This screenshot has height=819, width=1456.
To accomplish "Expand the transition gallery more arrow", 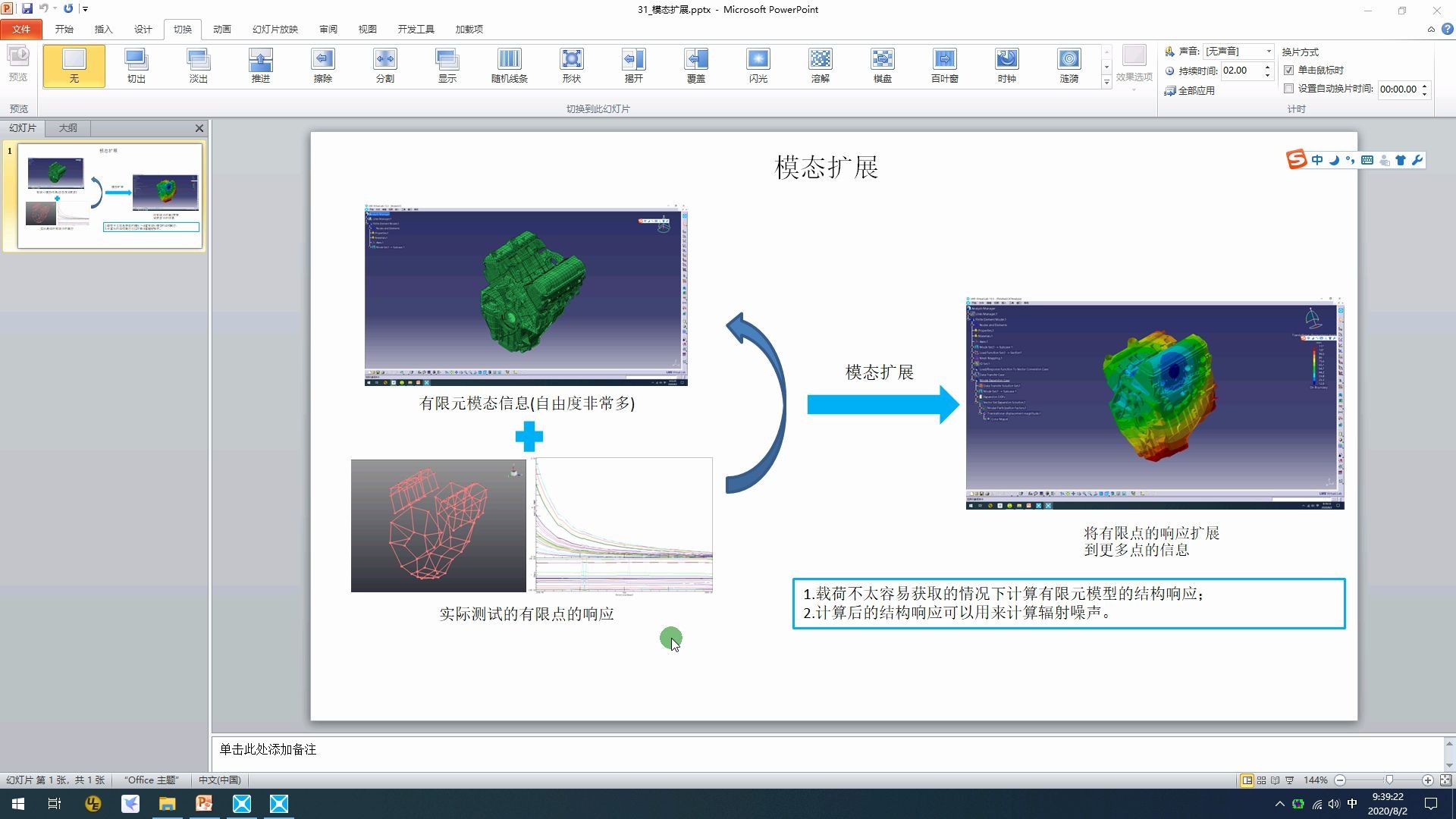I will pyautogui.click(x=1106, y=82).
